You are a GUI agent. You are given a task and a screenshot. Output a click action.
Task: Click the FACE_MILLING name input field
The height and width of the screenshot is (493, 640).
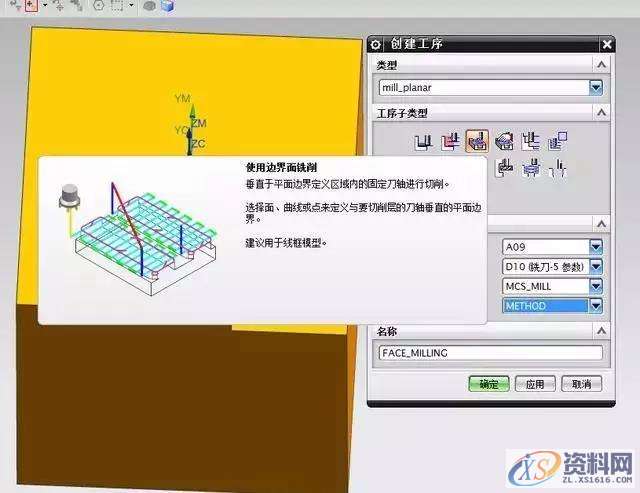tap(491, 353)
